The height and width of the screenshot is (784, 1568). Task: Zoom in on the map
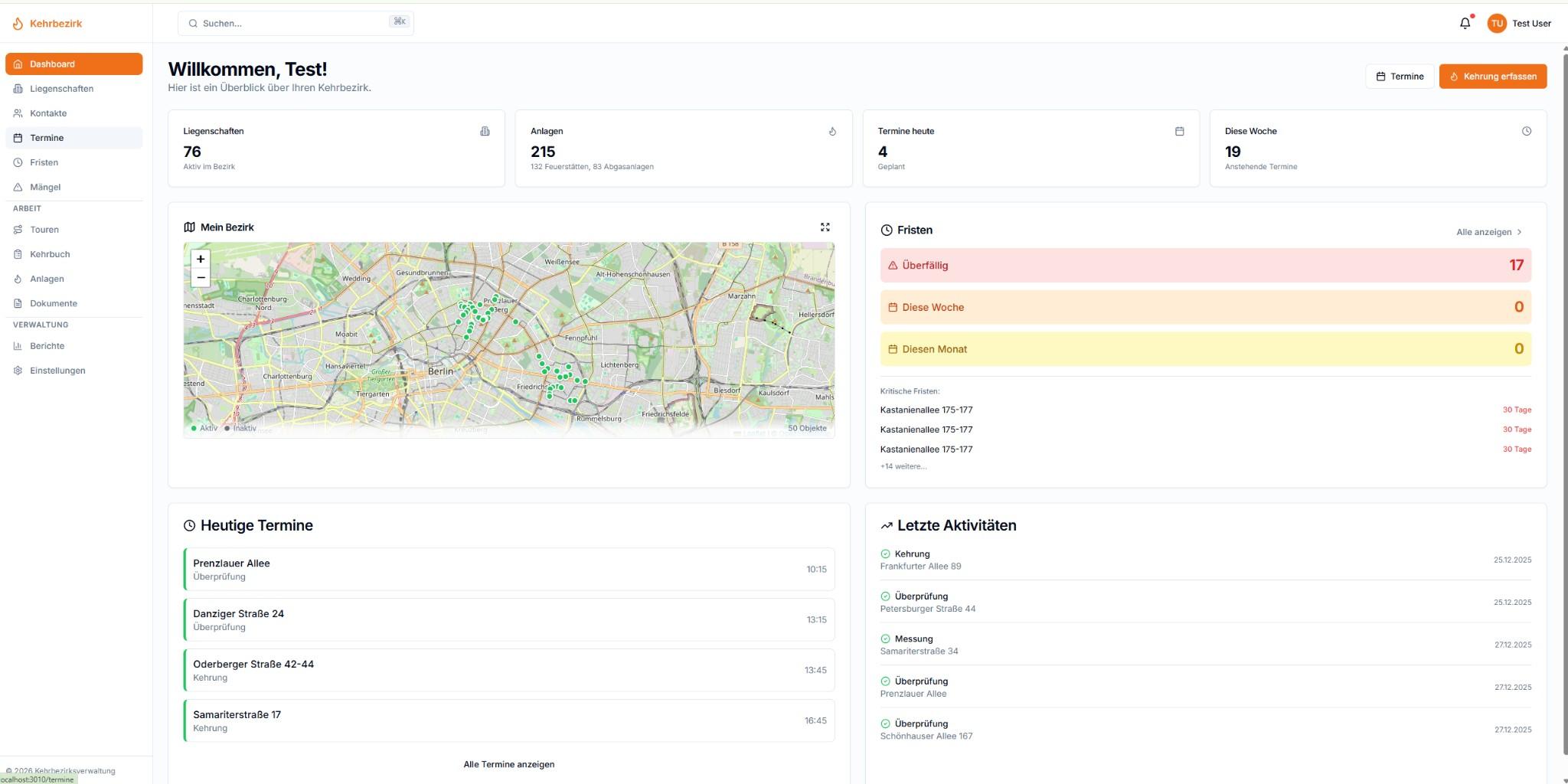coord(201,259)
